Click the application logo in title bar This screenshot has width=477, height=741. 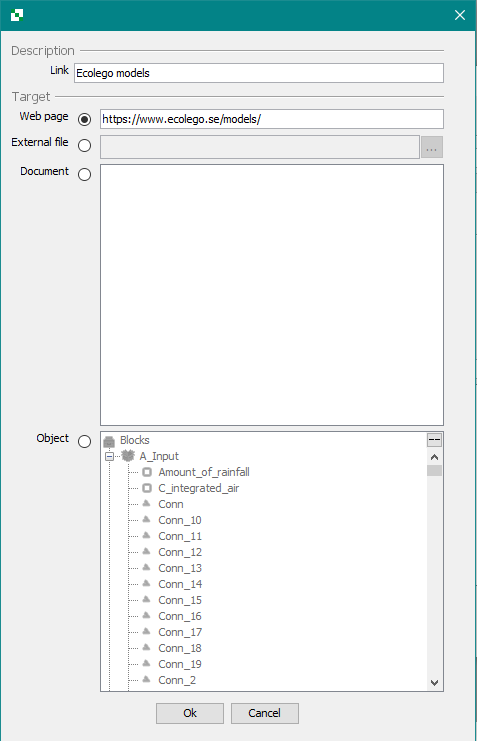pyautogui.click(x=17, y=15)
